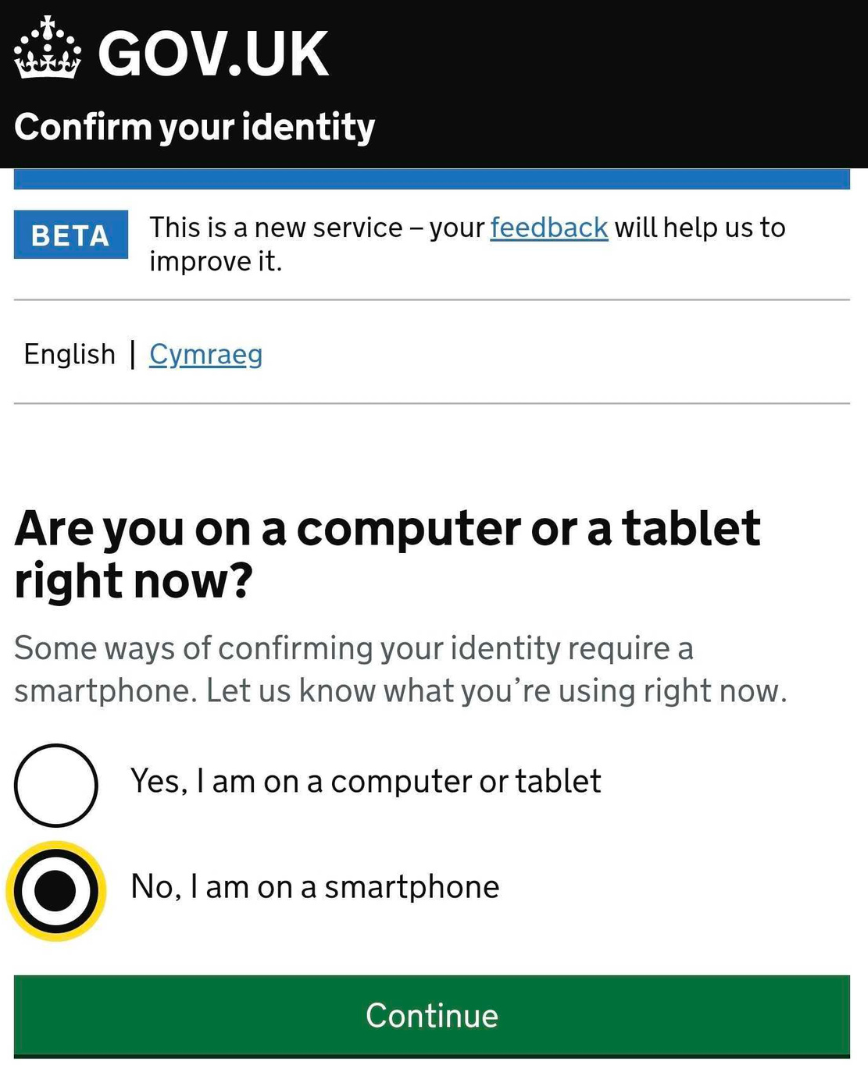Viewport: 868px width, 1074px height.
Task: Click the "Yes, I am on a computer or tablet" label
Action: 366,781
